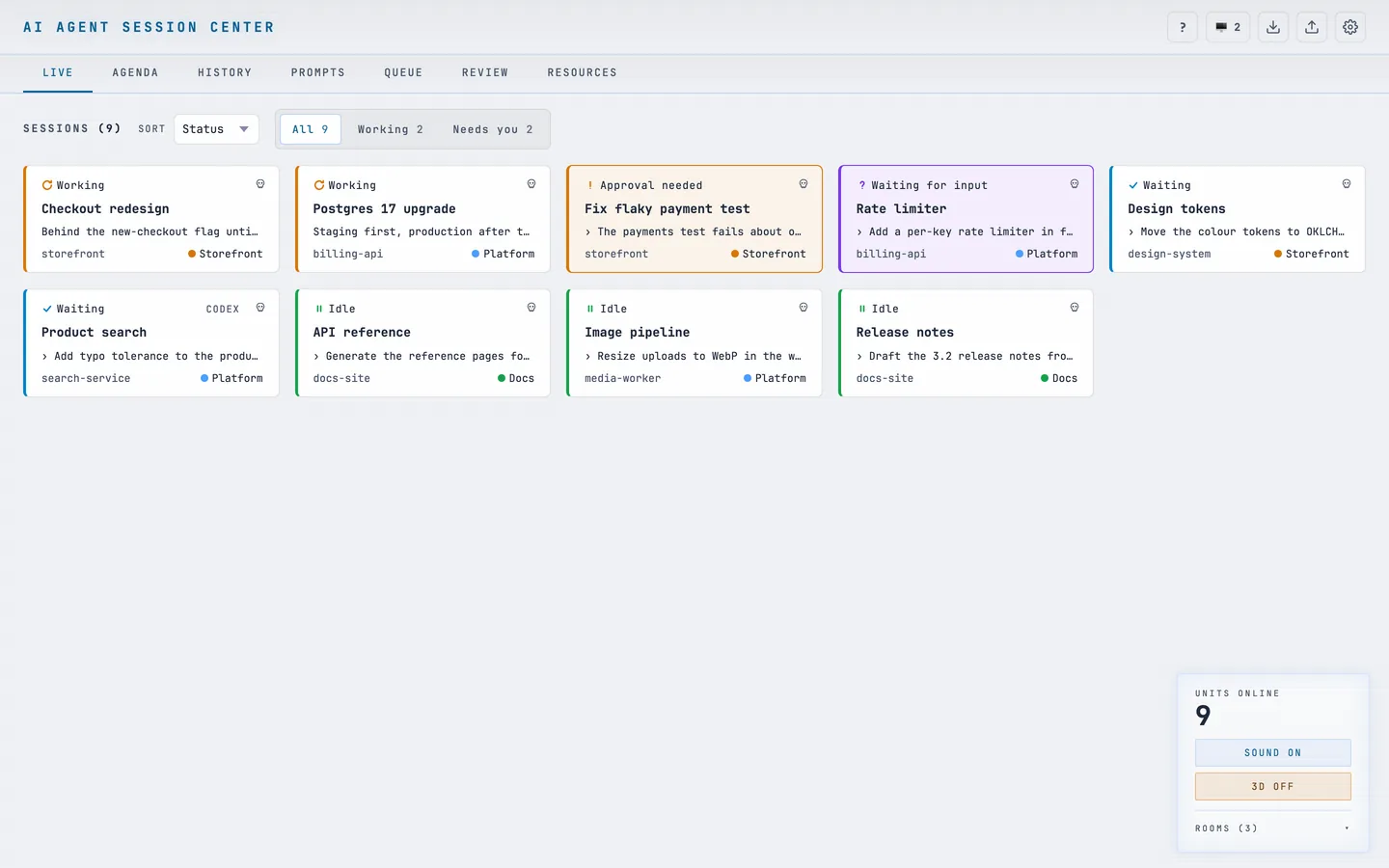Click the upload/export icon in header

pyautogui.click(x=1312, y=27)
